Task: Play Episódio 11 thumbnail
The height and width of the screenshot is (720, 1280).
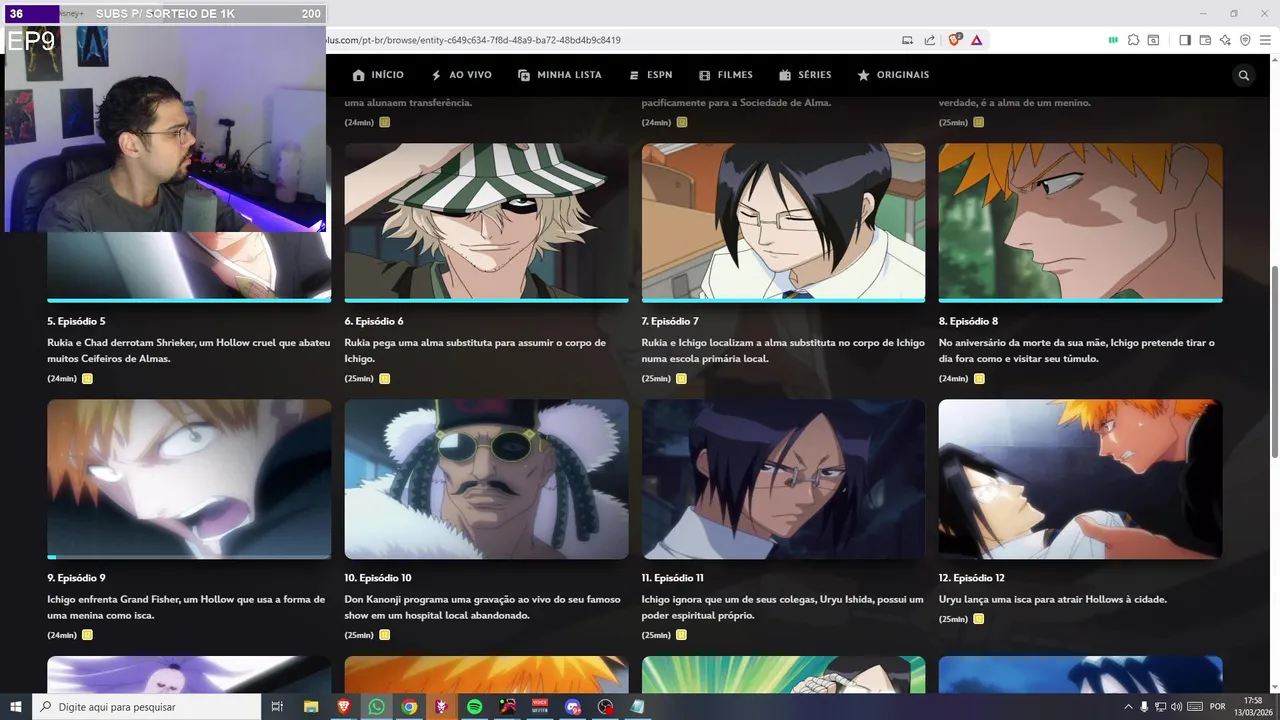Action: click(783, 478)
